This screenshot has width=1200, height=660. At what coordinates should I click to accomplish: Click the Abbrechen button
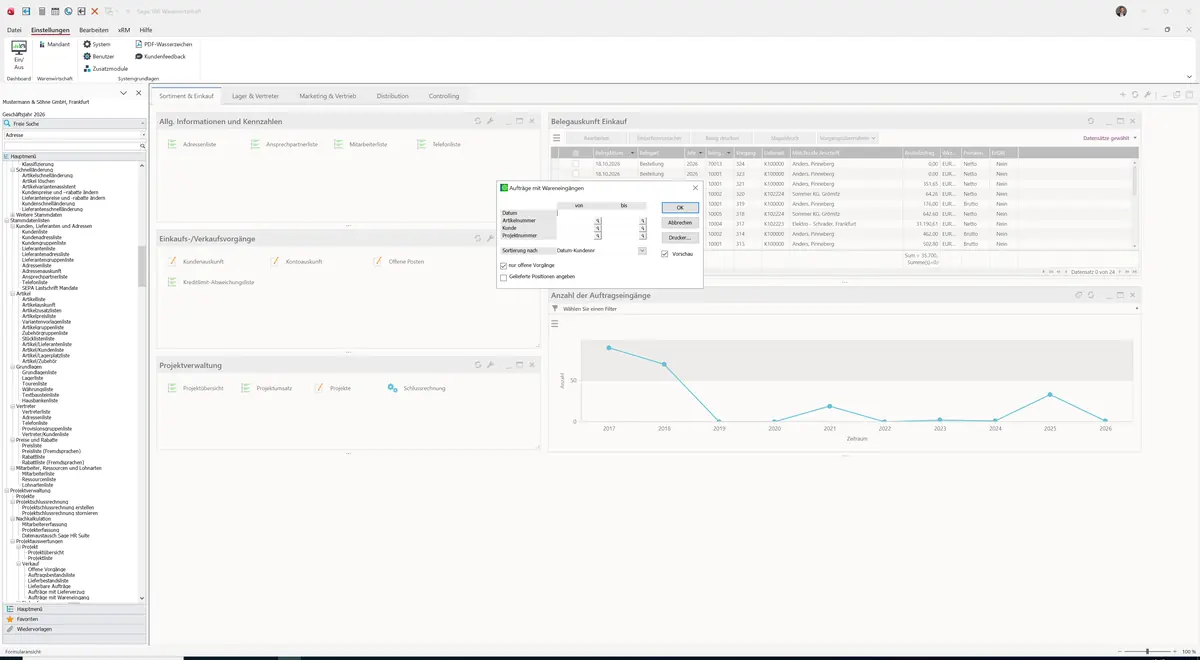680,223
